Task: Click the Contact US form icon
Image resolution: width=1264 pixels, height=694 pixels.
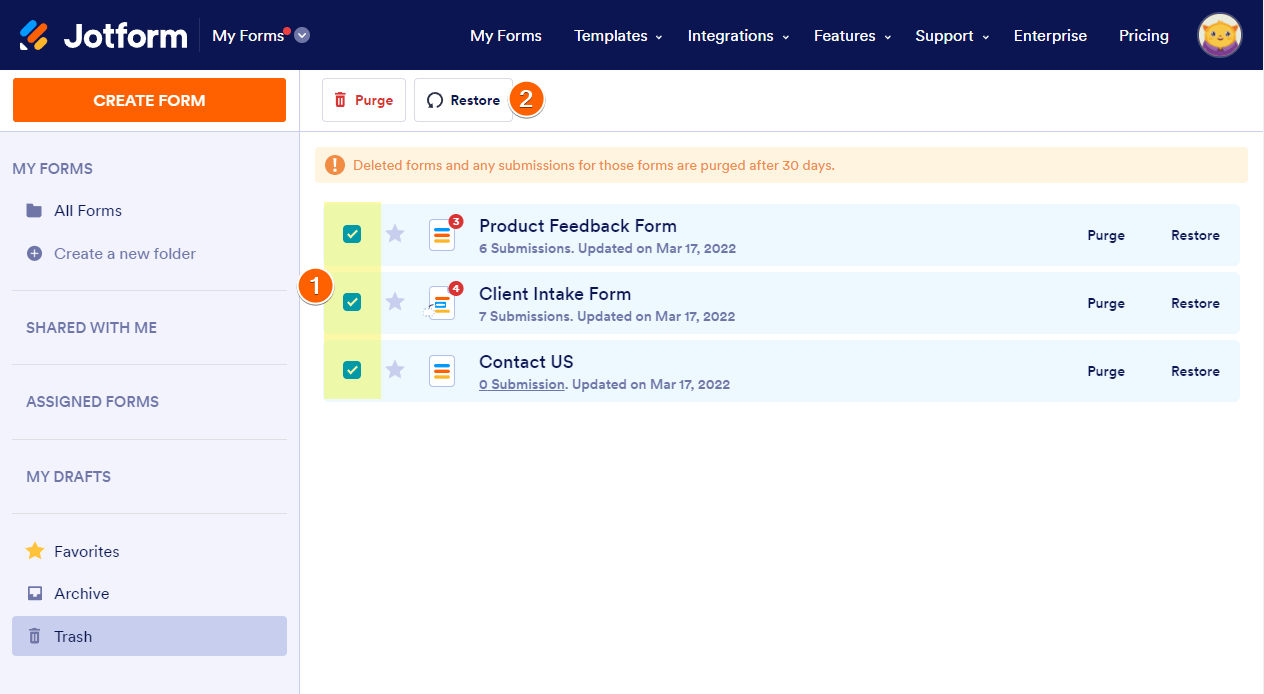Action: point(441,370)
